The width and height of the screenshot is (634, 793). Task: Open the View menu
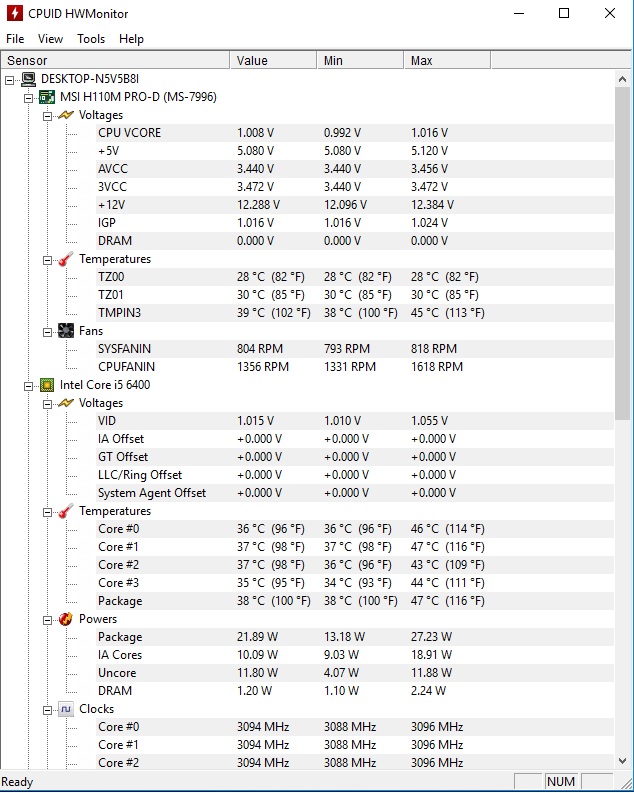tap(50, 39)
